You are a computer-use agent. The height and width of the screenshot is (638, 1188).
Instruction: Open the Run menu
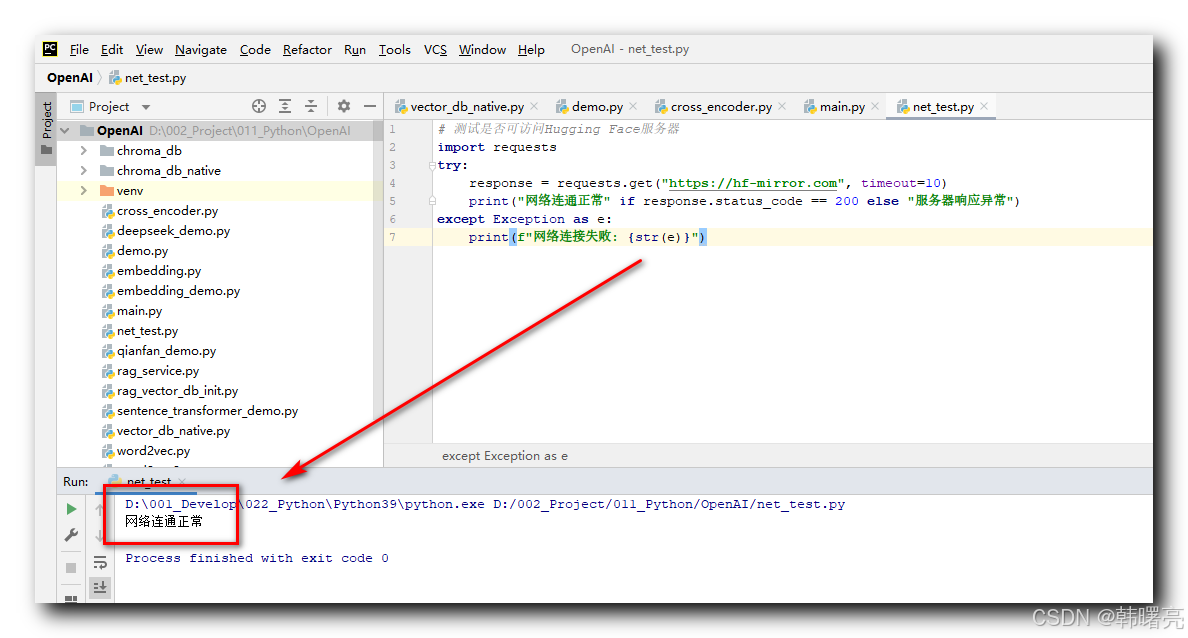coord(355,49)
